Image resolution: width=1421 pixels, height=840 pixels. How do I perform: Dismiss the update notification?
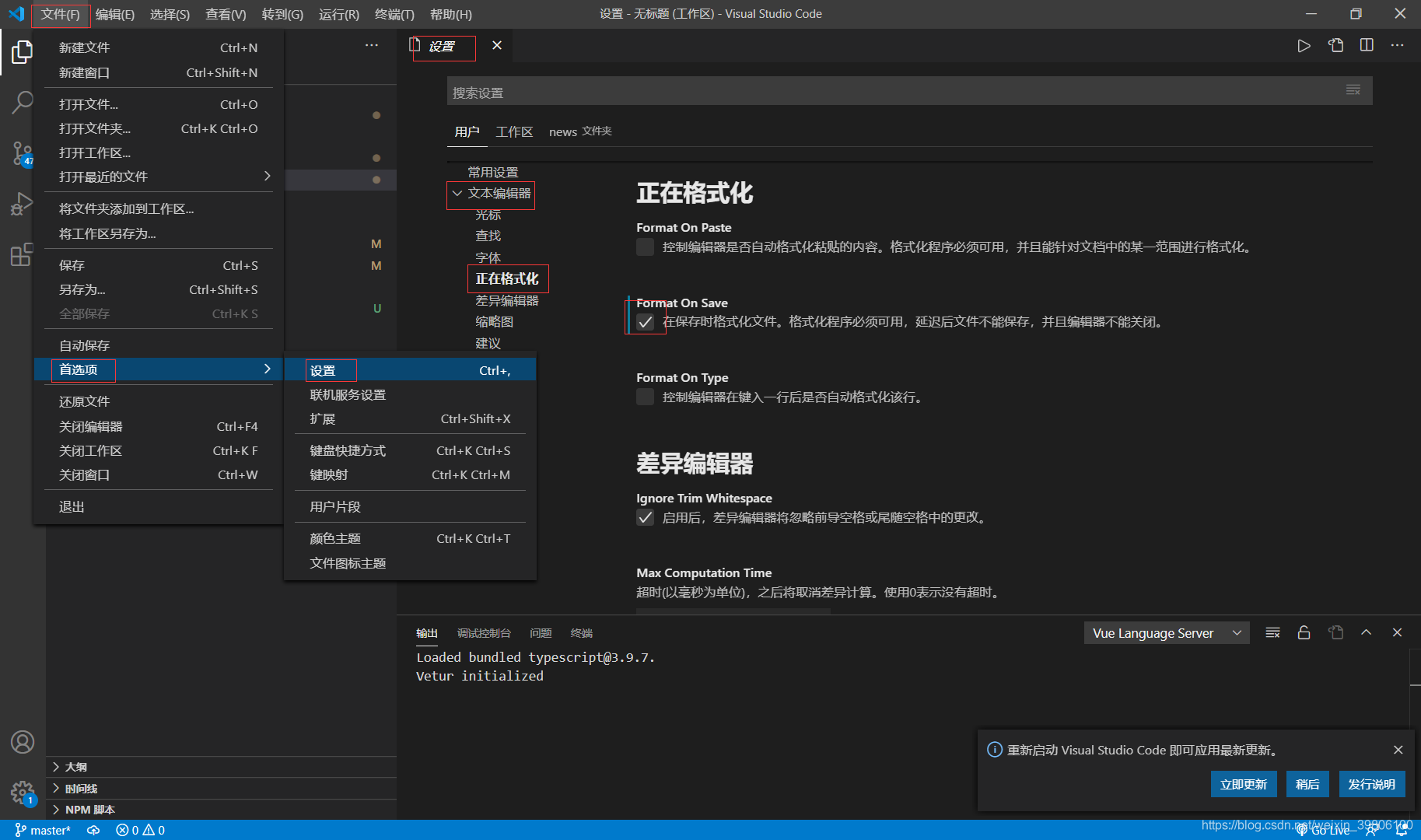click(1398, 750)
